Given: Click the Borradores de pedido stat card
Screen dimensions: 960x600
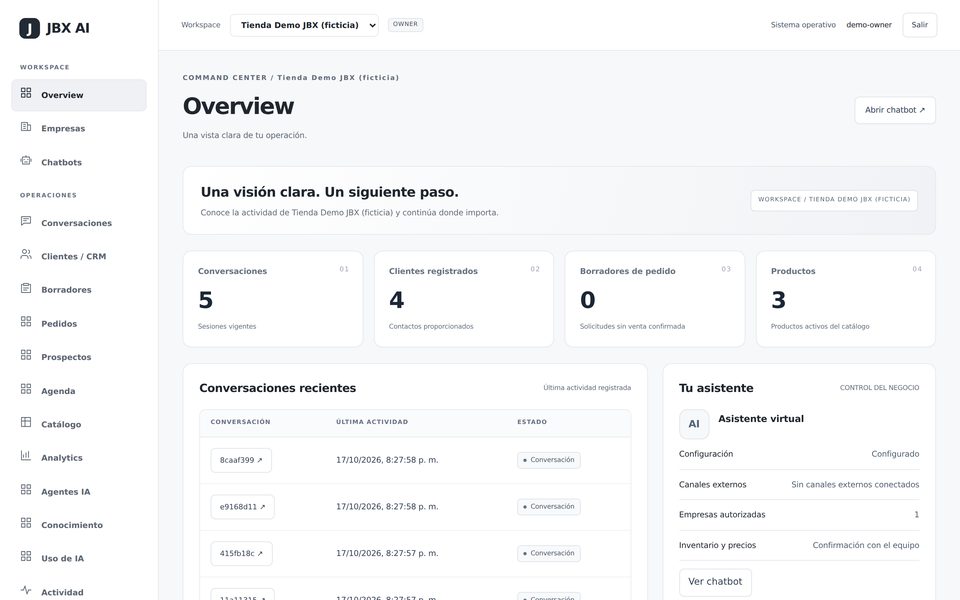Looking at the screenshot, I should pyautogui.click(x=655, y=299).
